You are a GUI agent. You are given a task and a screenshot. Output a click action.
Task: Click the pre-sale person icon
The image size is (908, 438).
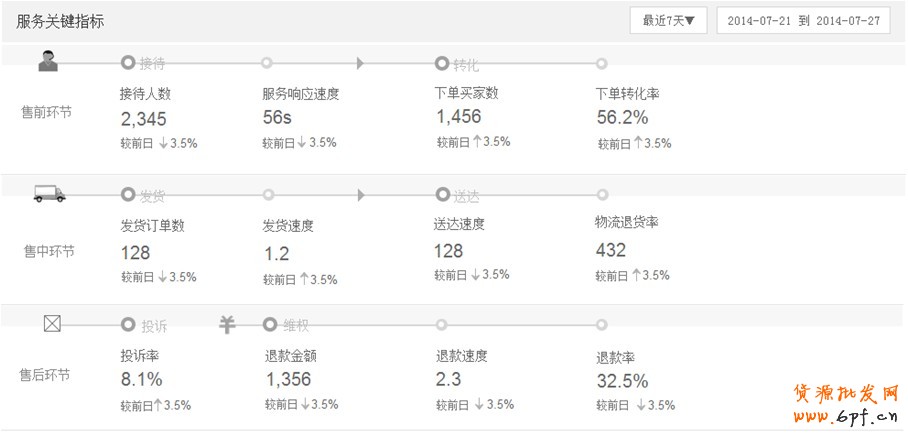pyautogui.click(x=47, y=62)
